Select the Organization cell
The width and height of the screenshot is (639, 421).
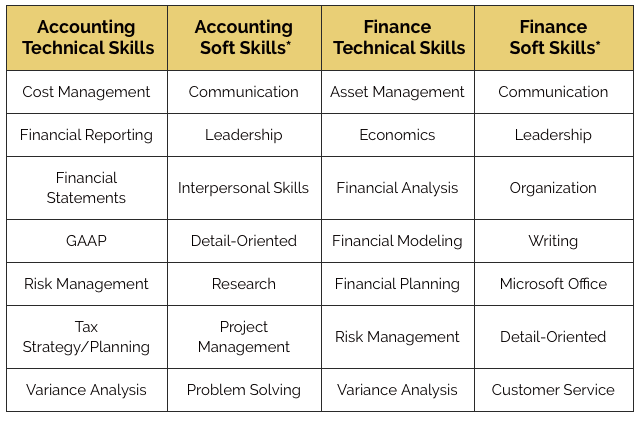coord(554,188)
